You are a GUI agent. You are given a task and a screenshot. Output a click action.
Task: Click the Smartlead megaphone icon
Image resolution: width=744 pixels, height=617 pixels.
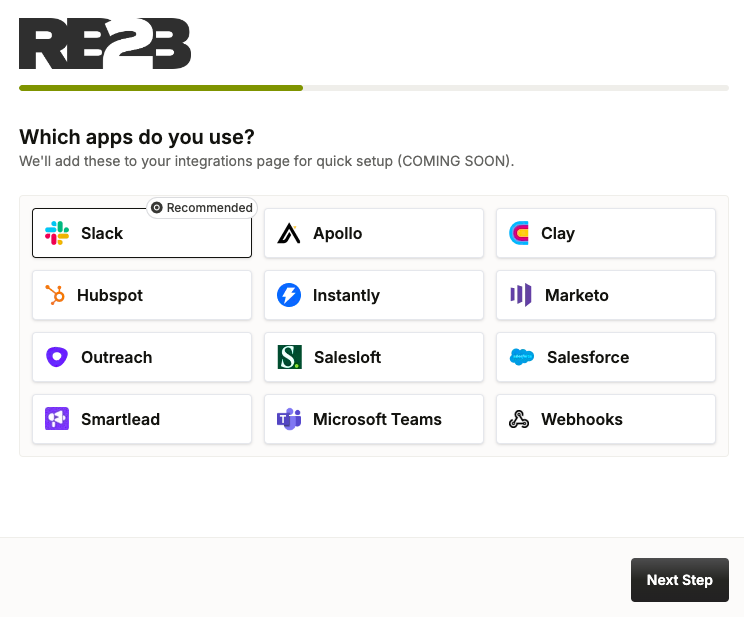pyautogui.click(x=57, y=419)
